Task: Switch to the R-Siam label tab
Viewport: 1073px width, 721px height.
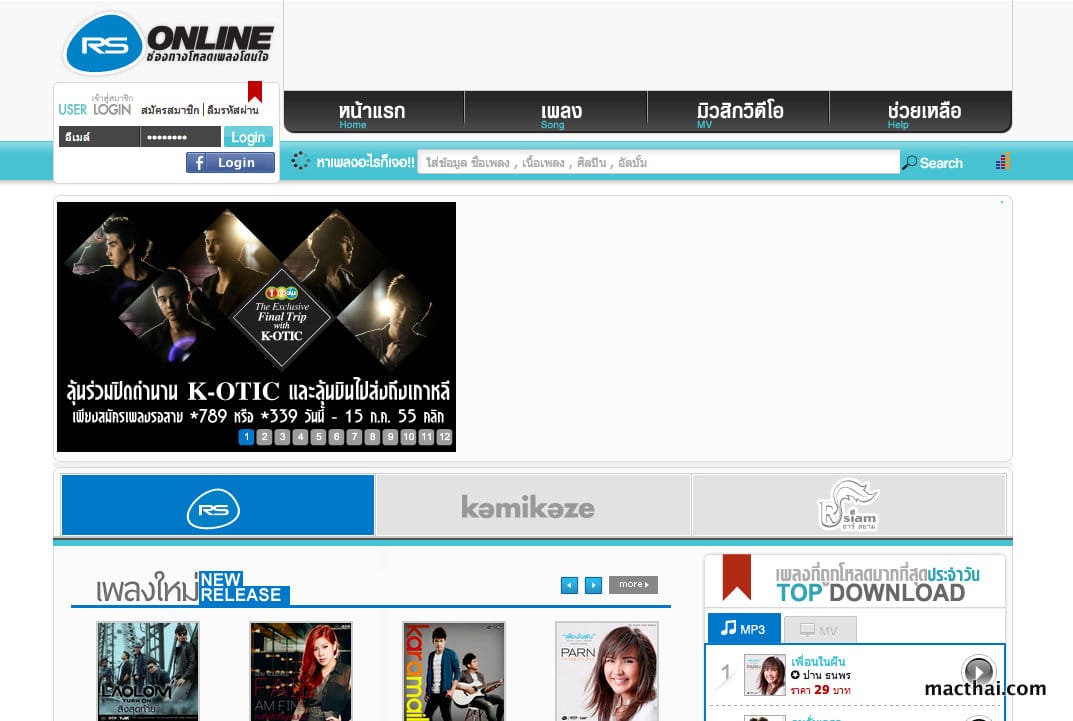Action: pyautogui.click(x=849, y=505)
